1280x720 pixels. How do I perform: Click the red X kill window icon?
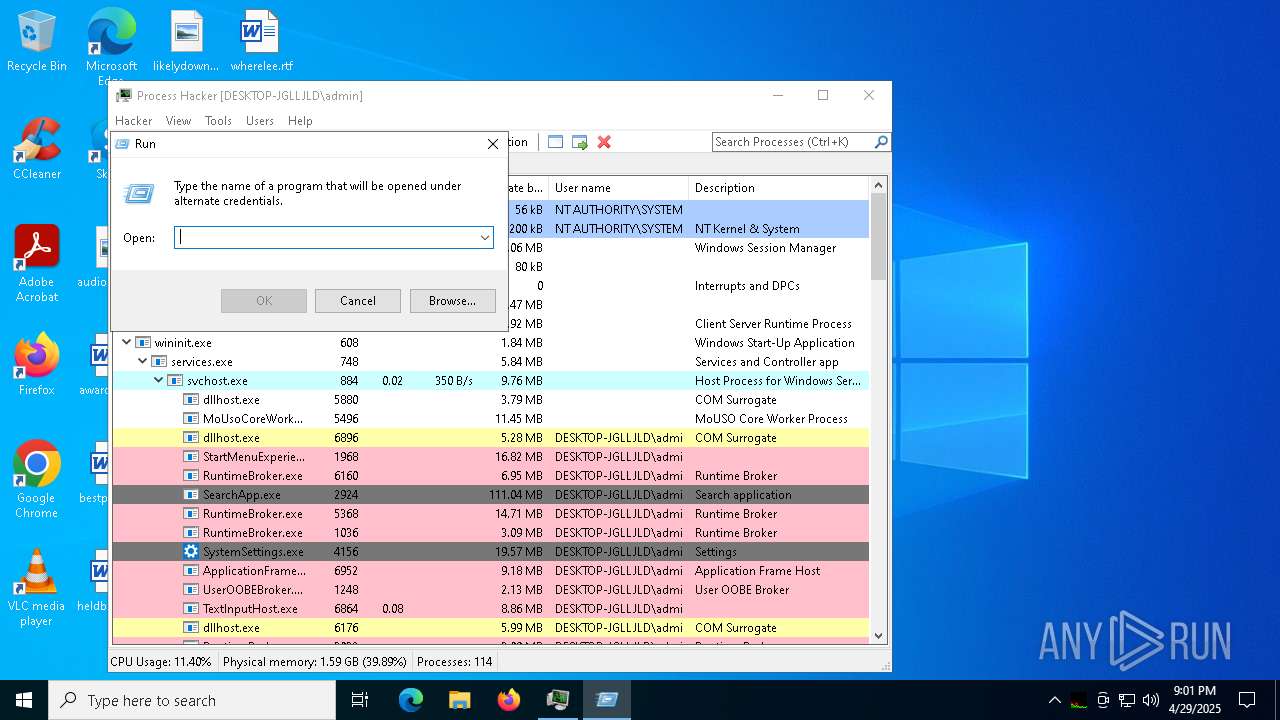pos(604,142)
